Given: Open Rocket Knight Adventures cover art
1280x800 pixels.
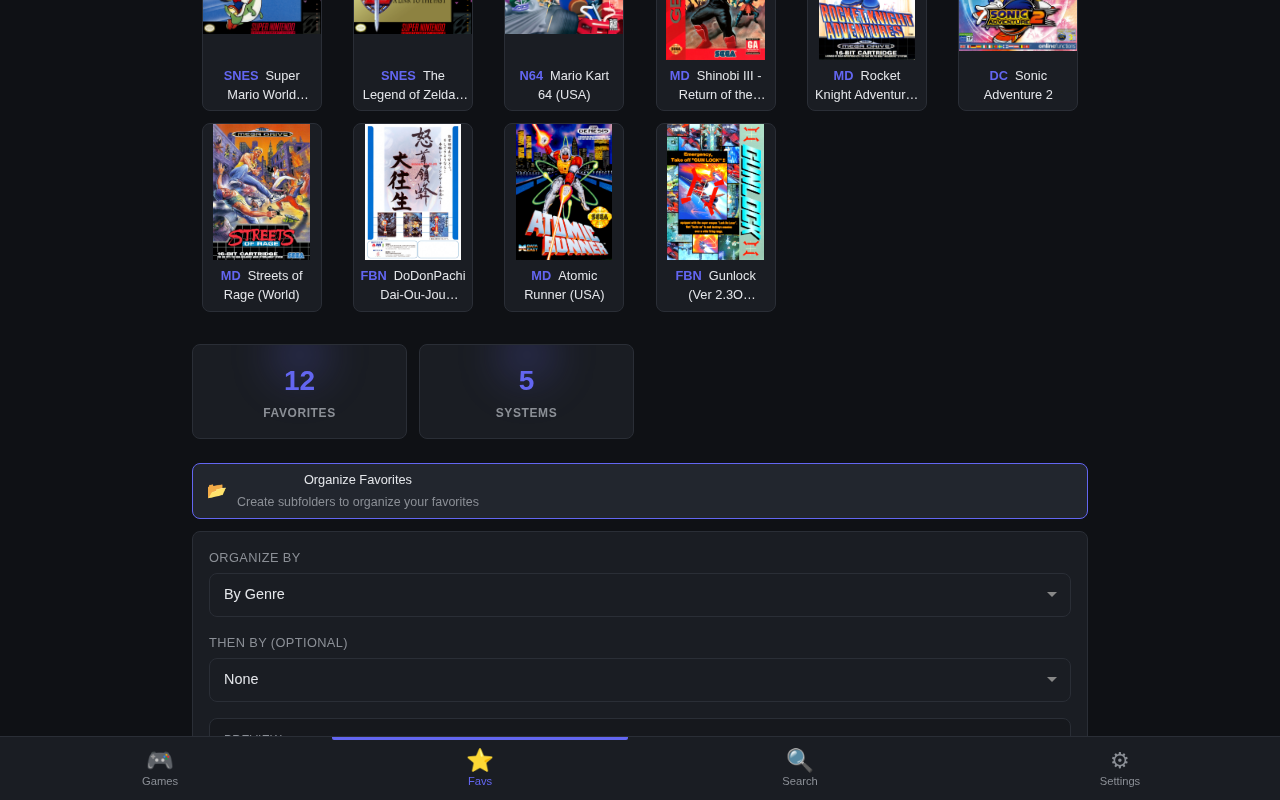Looking at the screenshot, I should [867, 29].
